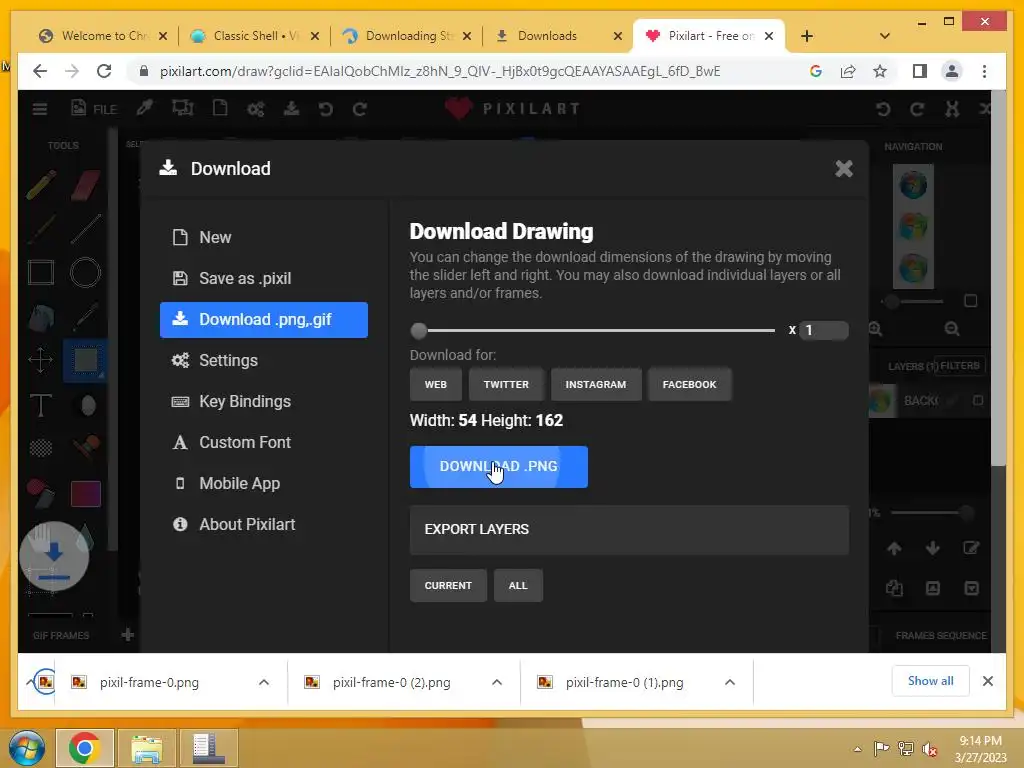Add a new GIF frame
The image size is (1024, 768).
click(x=127, y=634)
